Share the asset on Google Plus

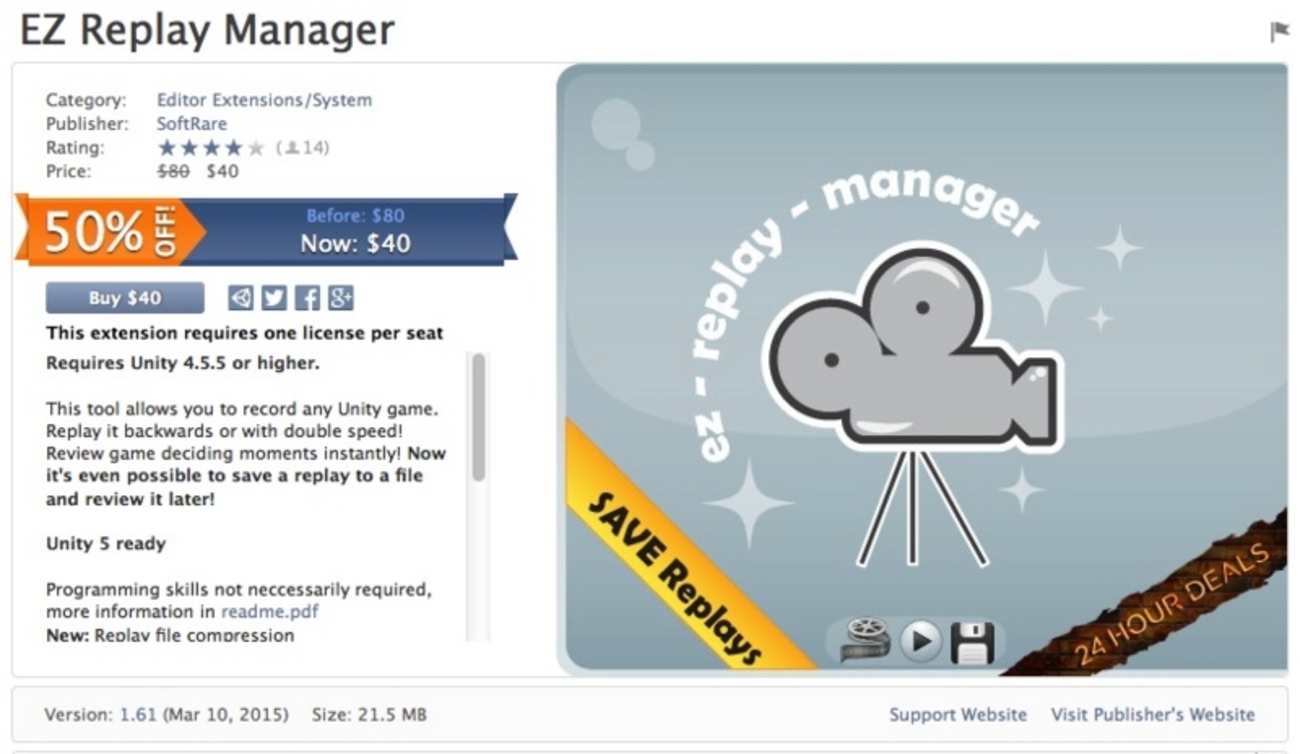(341, 298)
